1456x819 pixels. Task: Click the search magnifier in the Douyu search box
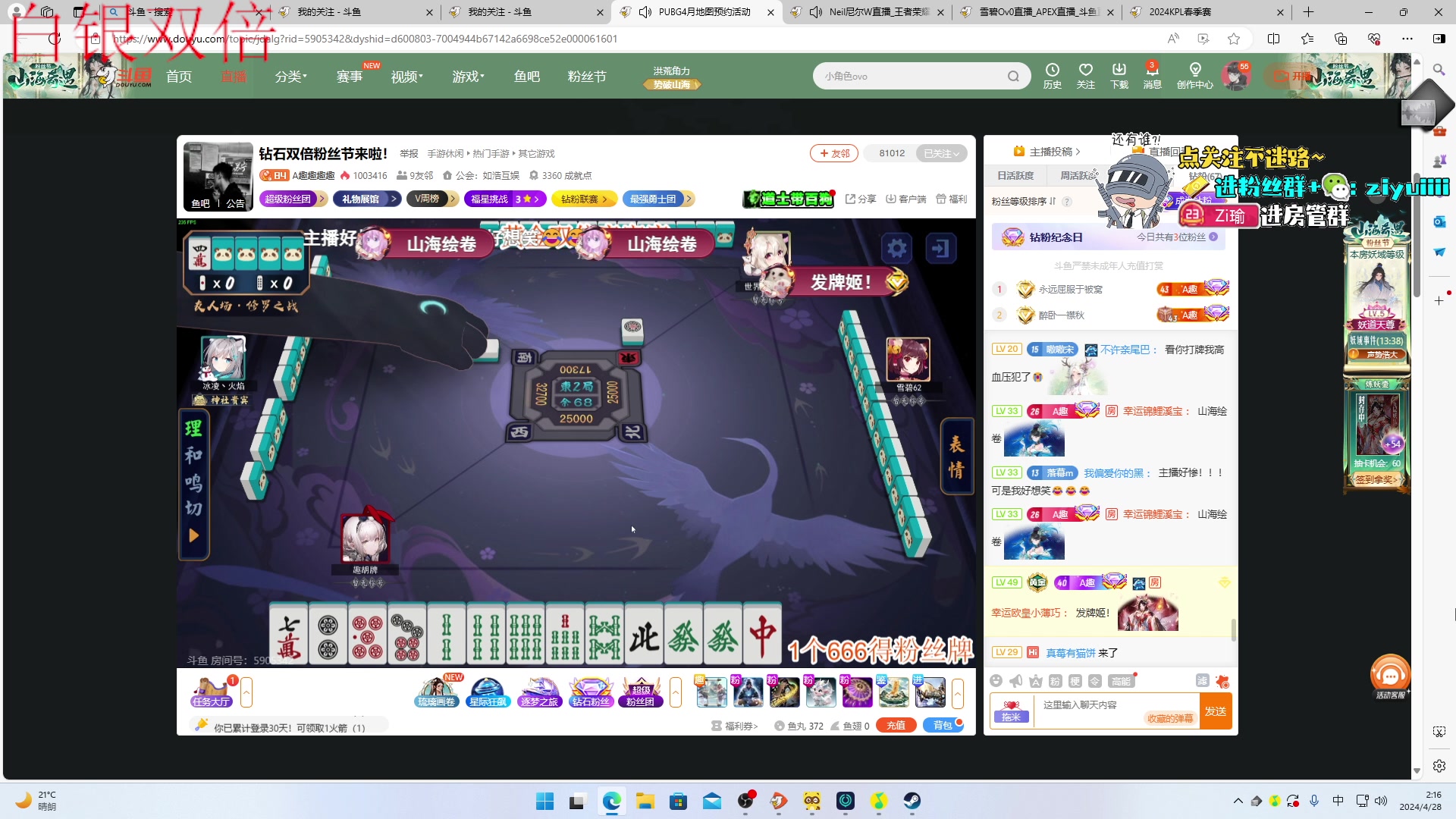pyautogui.click(x=1013, y=76)
